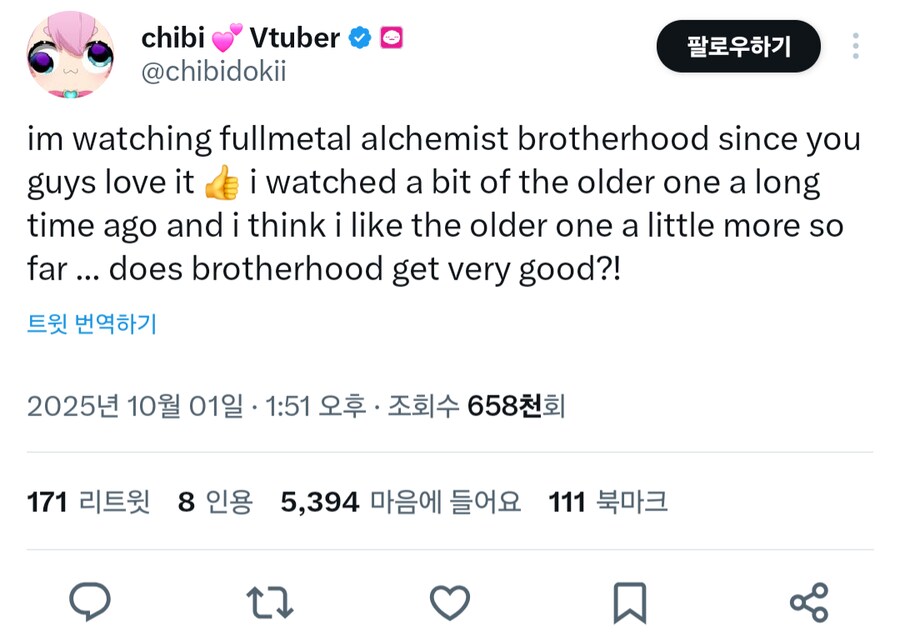This screenshot has height=638, width=900.
Task: Click the 조회수 658천회 view count
Action: 477,405
